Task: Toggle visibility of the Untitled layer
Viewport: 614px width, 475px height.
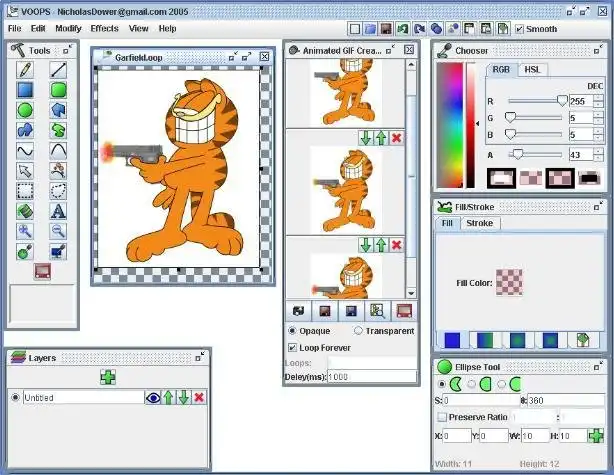Action: [153, 398]
